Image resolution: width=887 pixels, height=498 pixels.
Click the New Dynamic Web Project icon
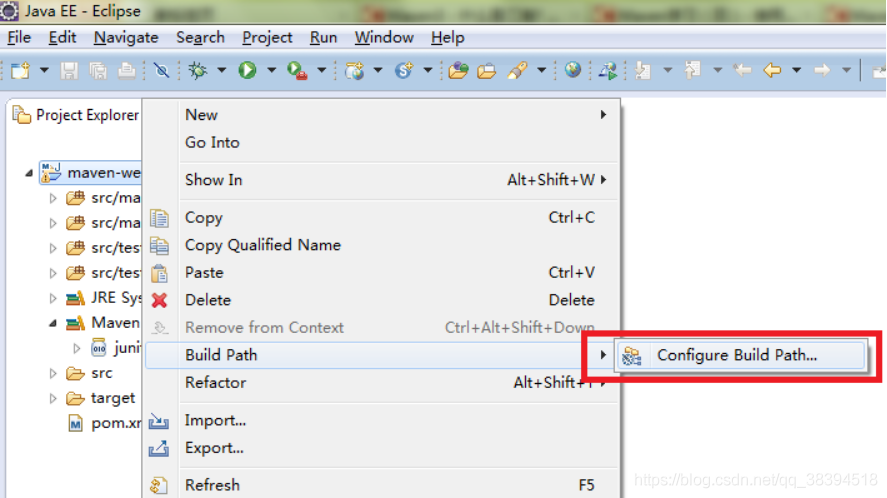pyautogui.click(x=355, y=71)
